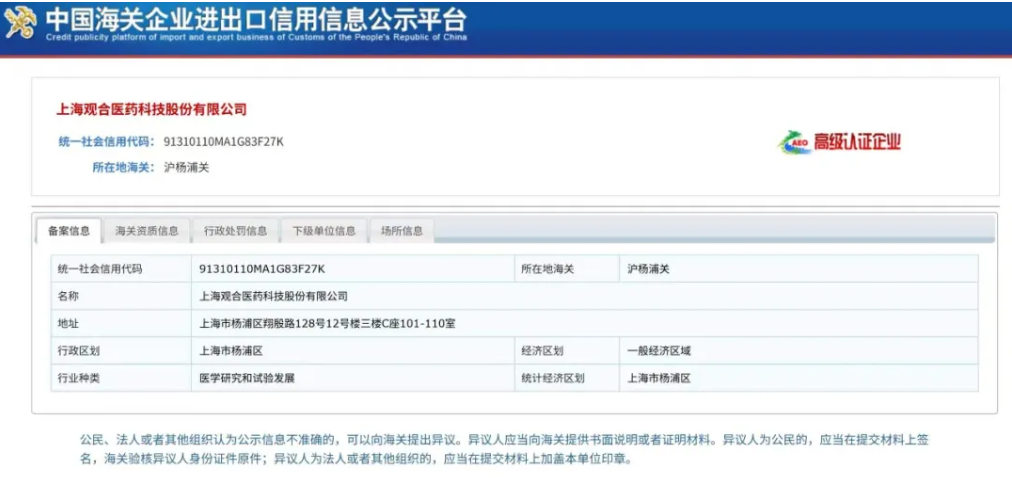
Task: Click the platform title 中国海关企业进出口信用信息公示平台
Action: tap(256, 18)
